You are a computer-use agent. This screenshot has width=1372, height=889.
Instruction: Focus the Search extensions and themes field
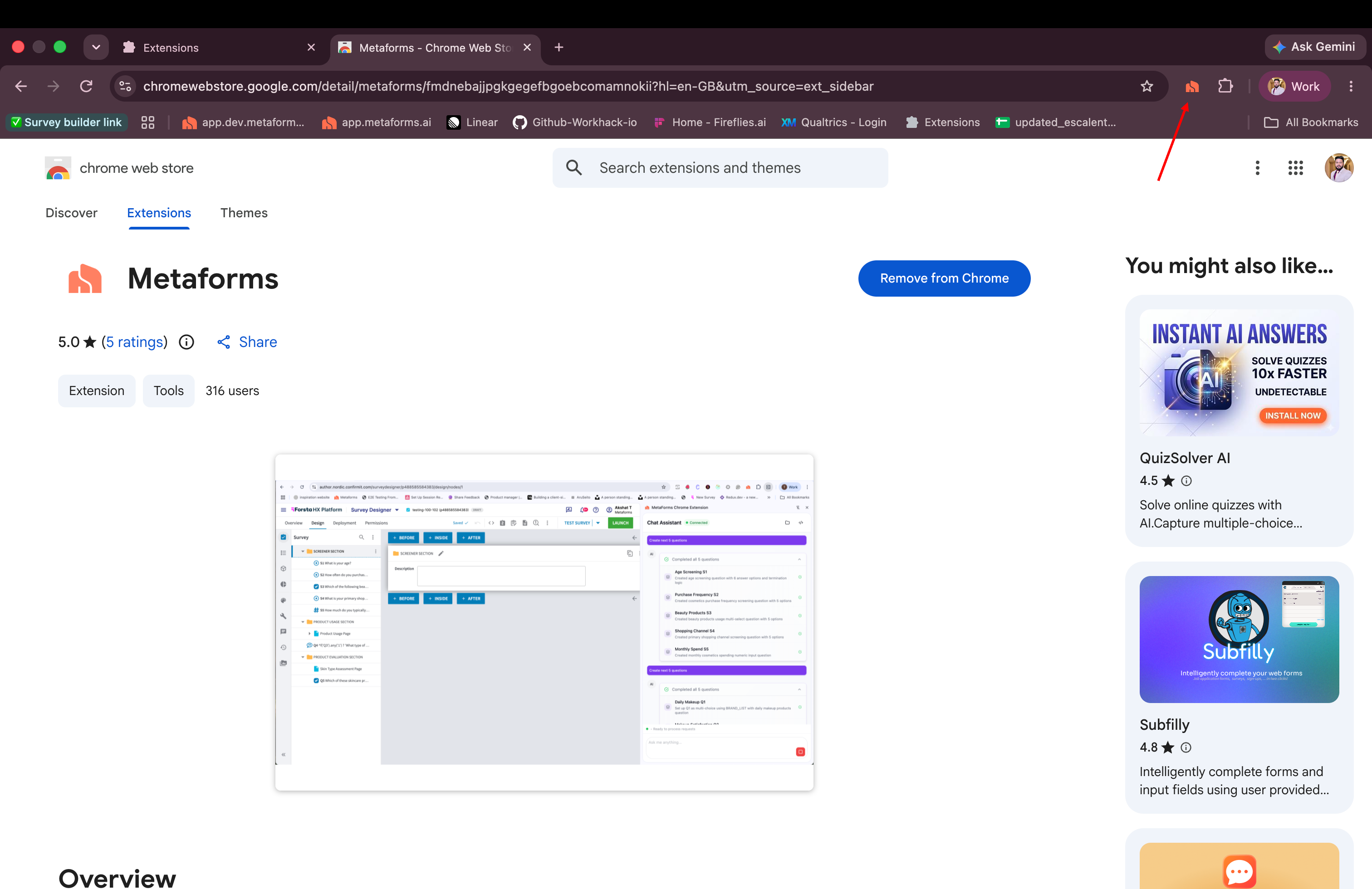720,168
